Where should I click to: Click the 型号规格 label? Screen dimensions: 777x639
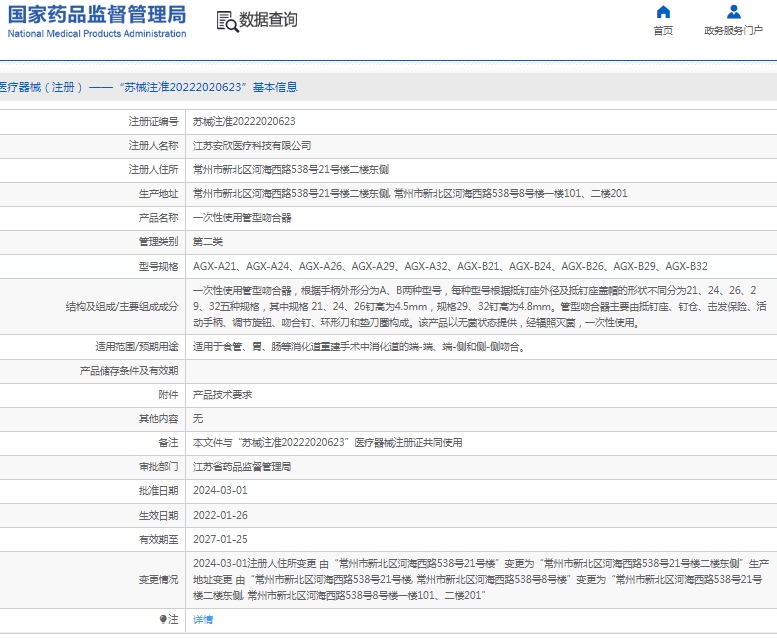(158, 266)
